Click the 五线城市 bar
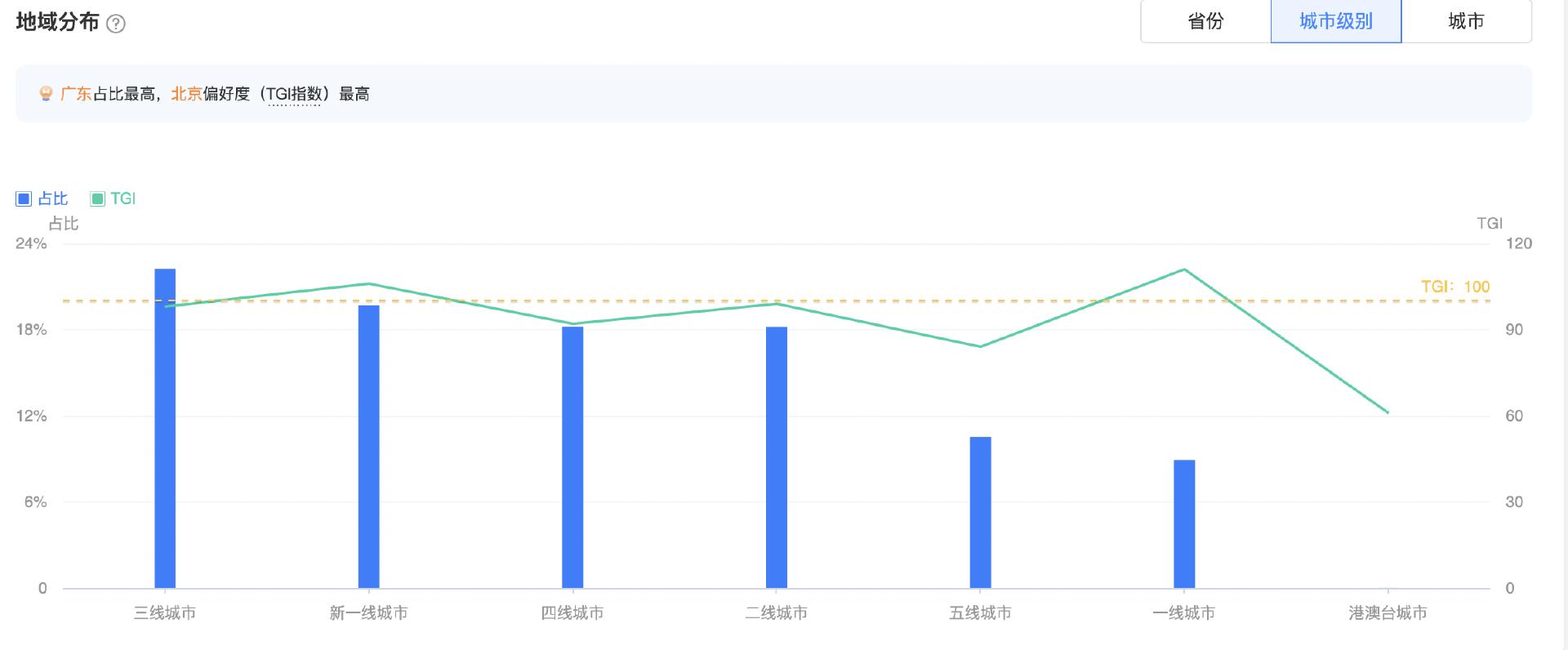Image resolution: width=1568 pixels, height=650 pixels. (x=981, y=512)
